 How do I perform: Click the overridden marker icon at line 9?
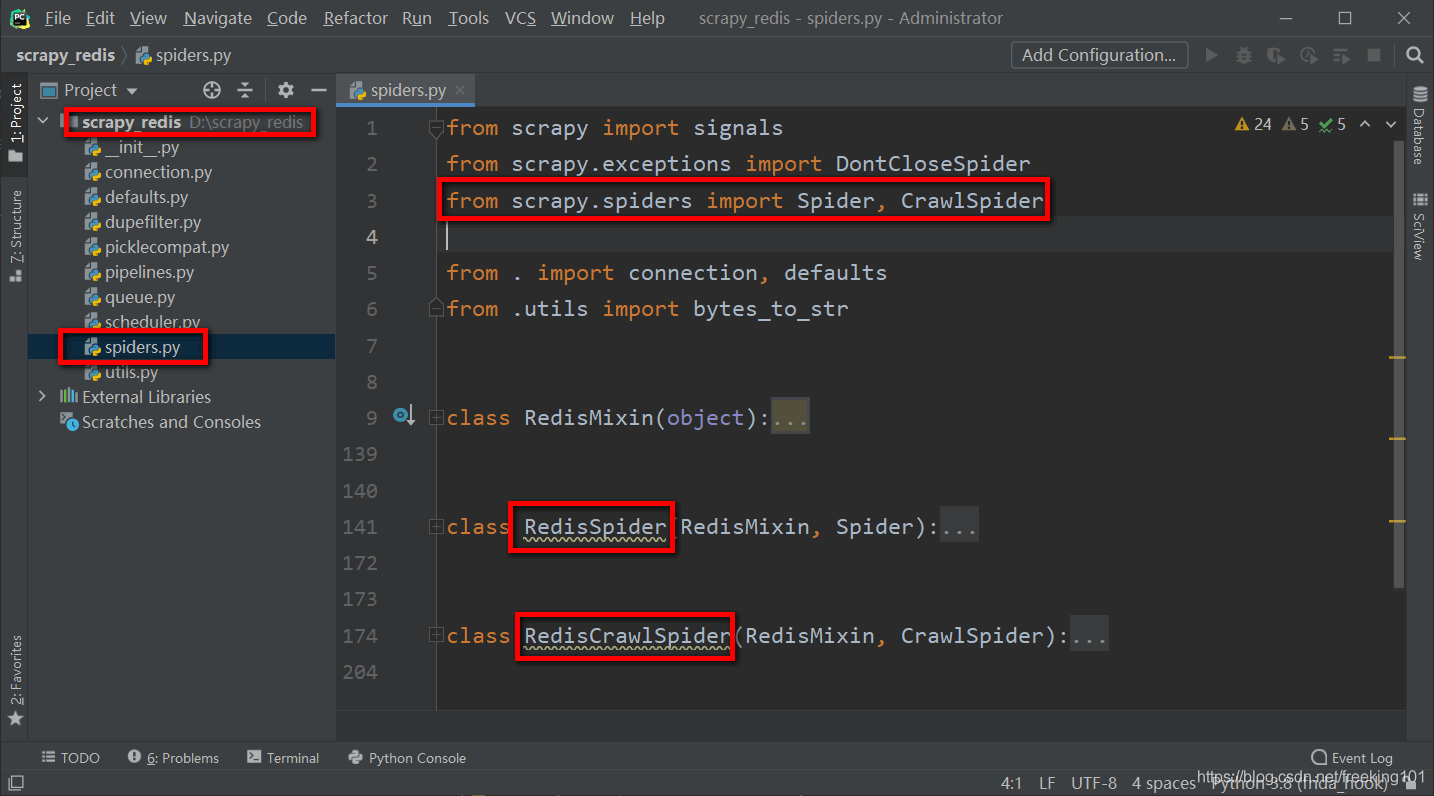(x=403, y=415)
